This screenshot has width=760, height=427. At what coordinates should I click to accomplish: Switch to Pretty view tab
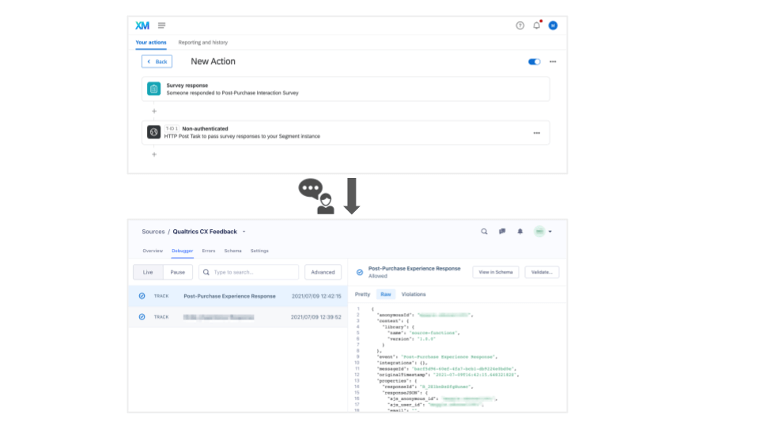click(362, 294)
